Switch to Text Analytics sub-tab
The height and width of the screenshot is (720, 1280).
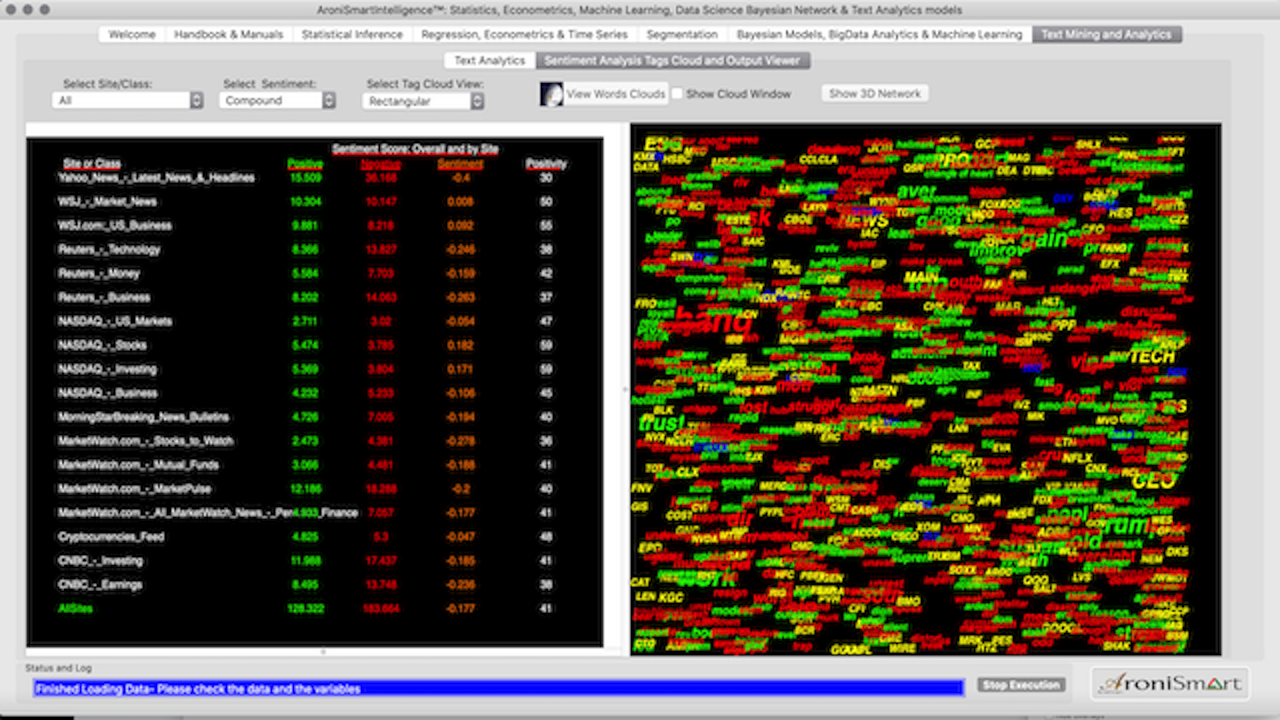[489, 60]
